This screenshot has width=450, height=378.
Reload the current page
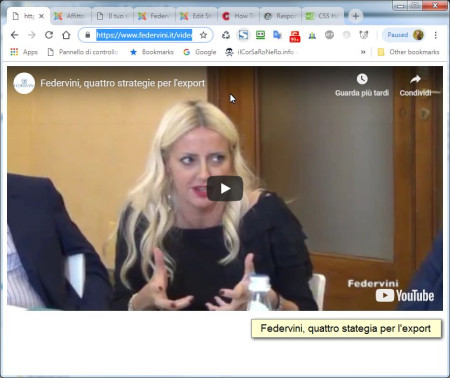tap(49, 35)
